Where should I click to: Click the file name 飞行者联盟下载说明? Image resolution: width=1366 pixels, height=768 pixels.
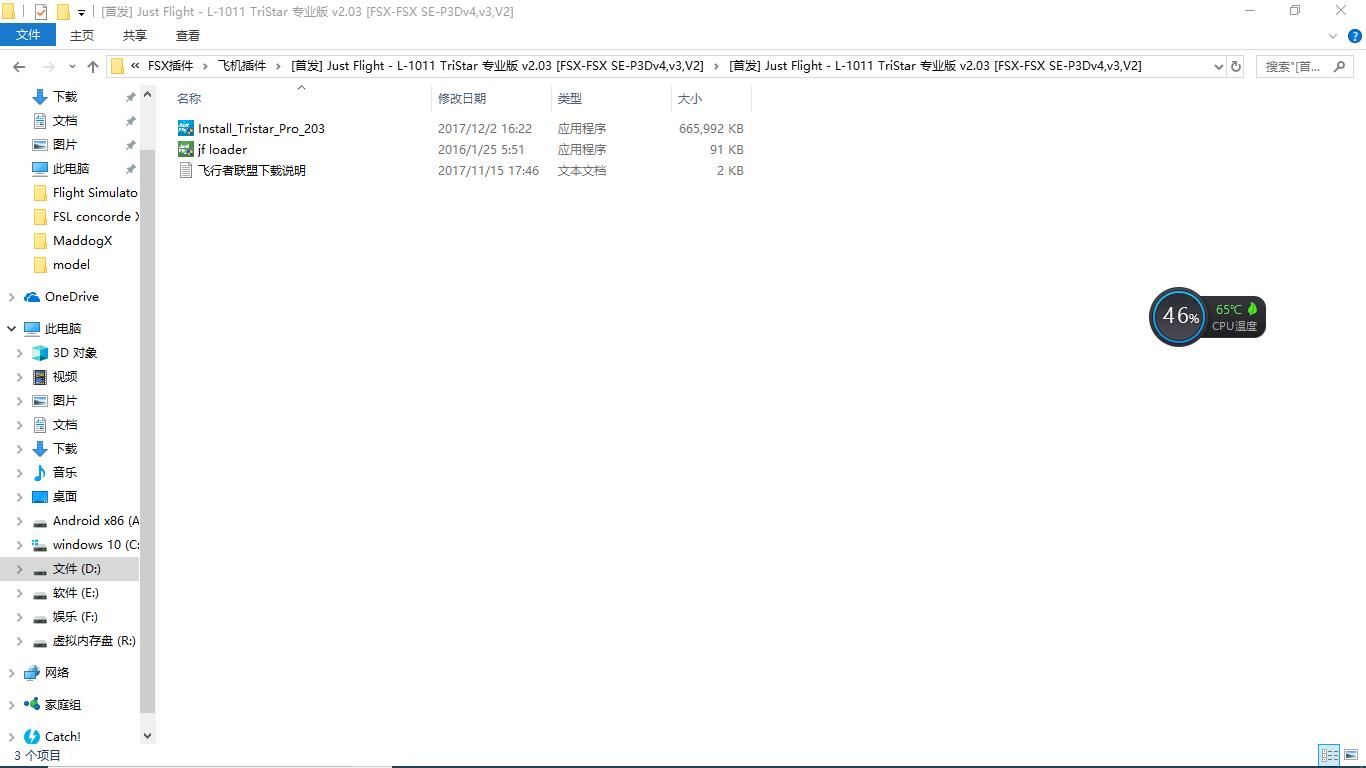[x=251, y=170]
